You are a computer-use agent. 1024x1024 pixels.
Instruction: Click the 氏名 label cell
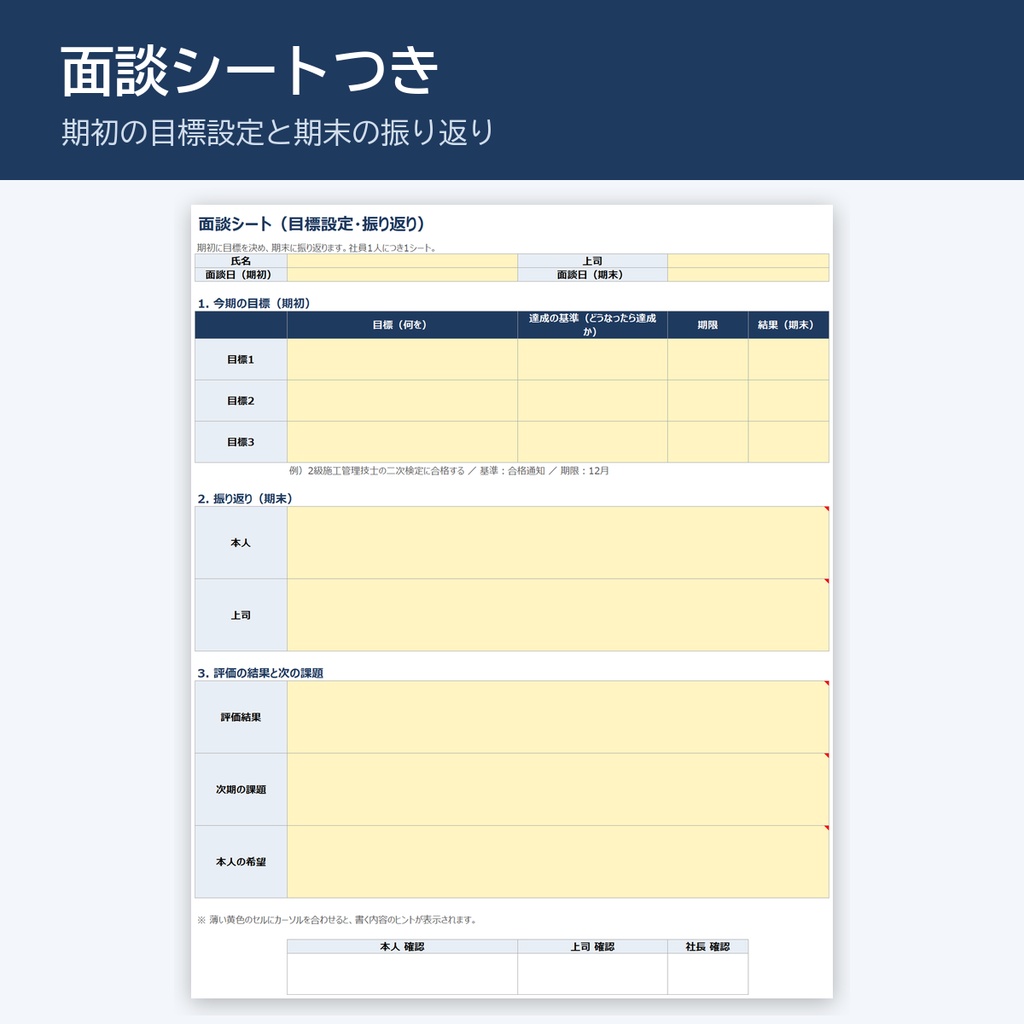point(241,261)
